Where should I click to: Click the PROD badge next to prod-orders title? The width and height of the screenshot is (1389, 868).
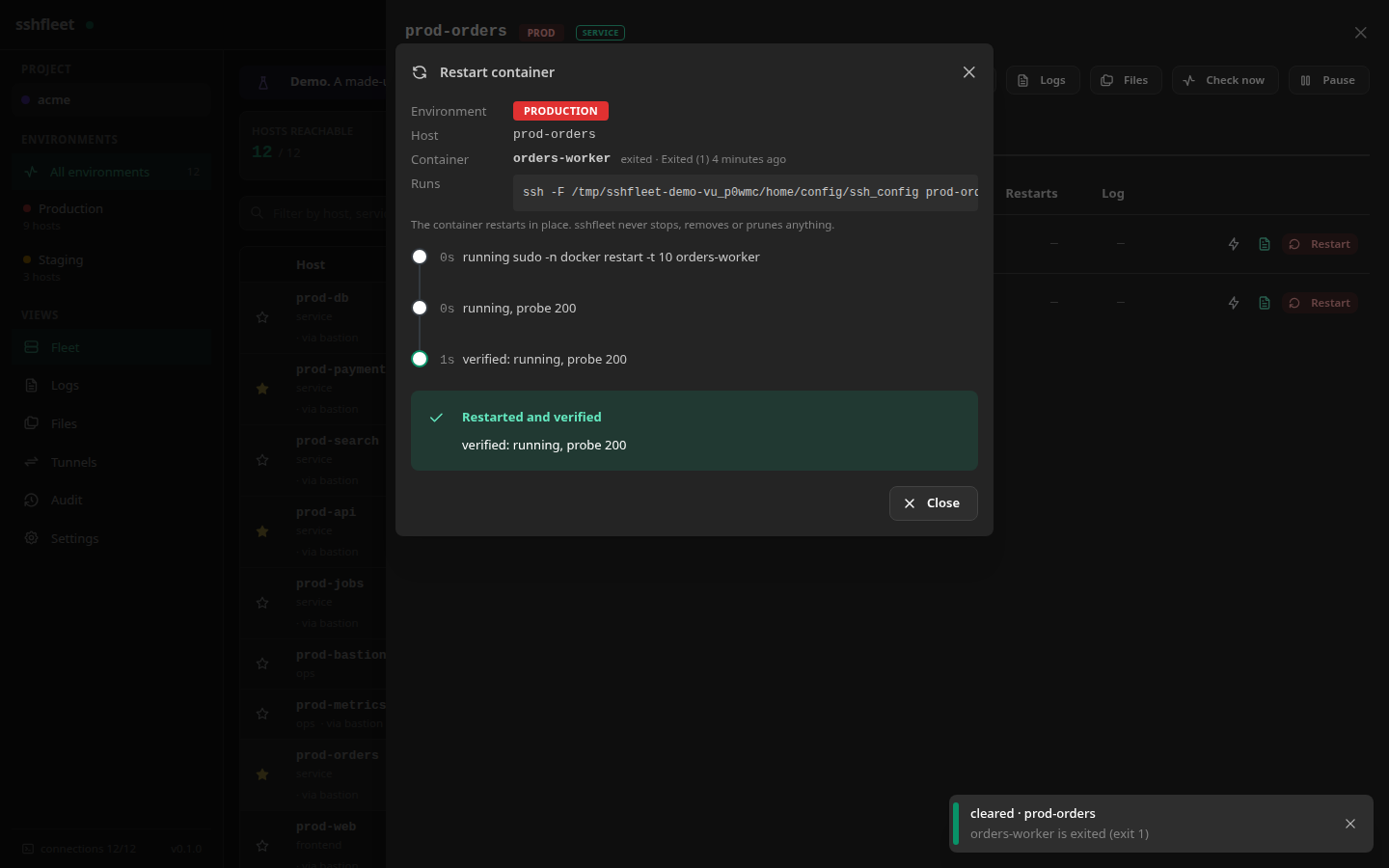tap(541, 33)
